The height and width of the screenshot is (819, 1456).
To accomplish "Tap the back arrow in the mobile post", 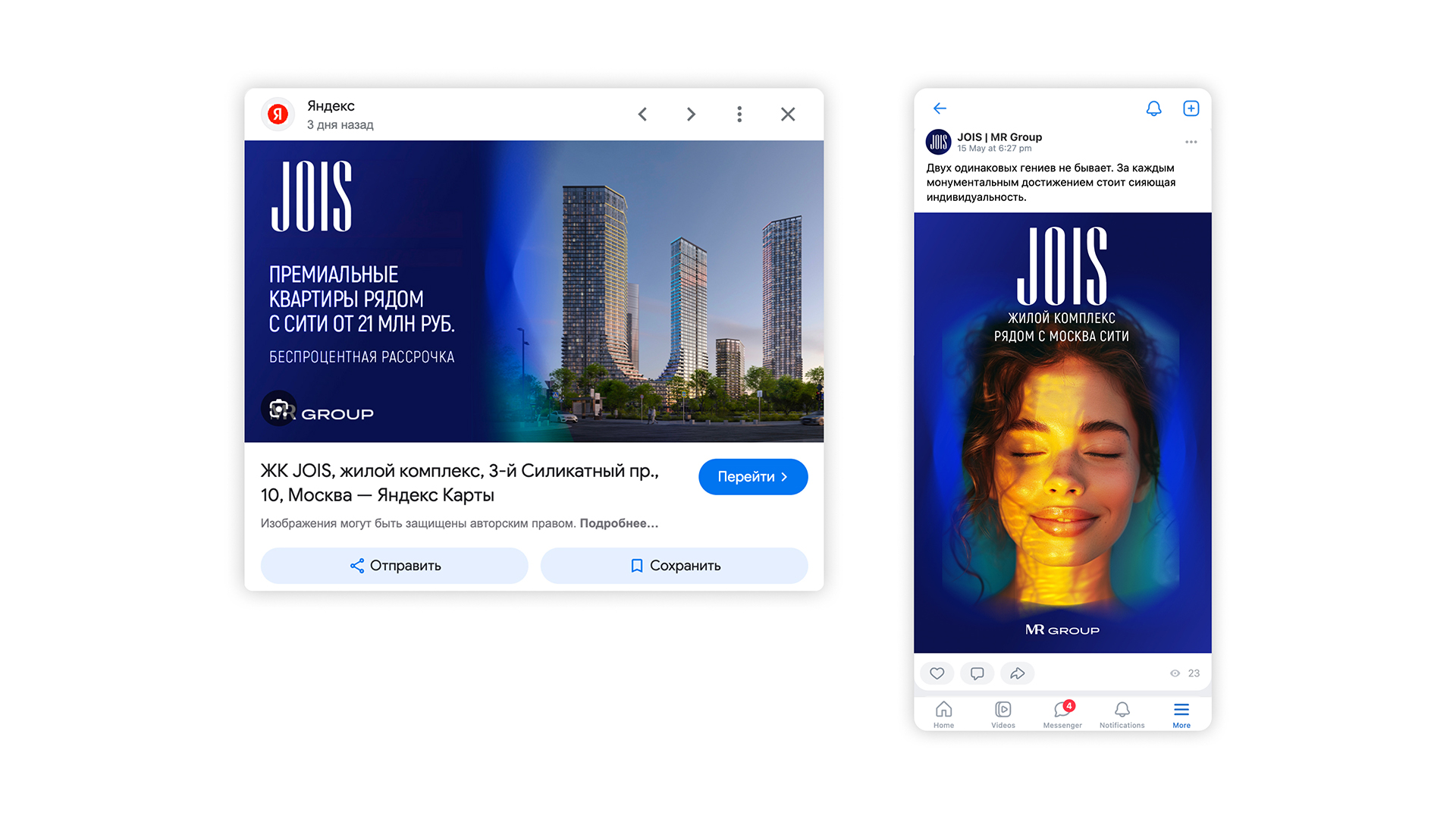I will click(x=940, y=108).
